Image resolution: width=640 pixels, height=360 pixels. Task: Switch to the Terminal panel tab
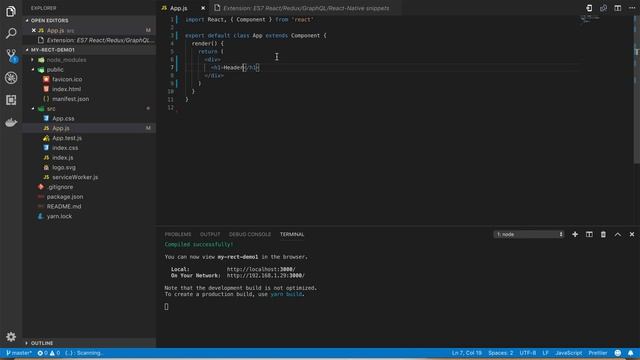pos(292,235)
